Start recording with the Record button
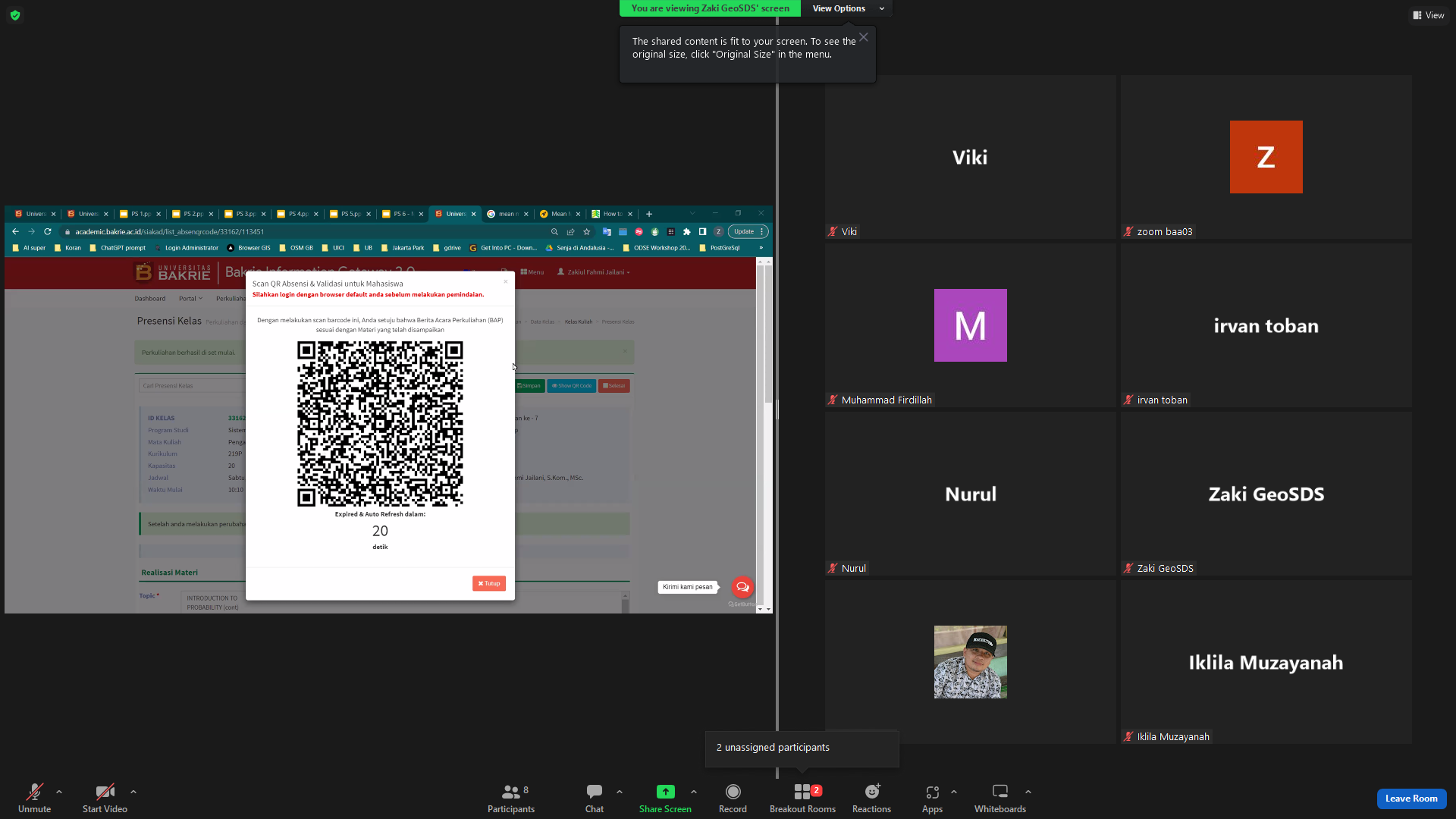This screenshot has width=1456, height=819. click(x=733, y=798)
